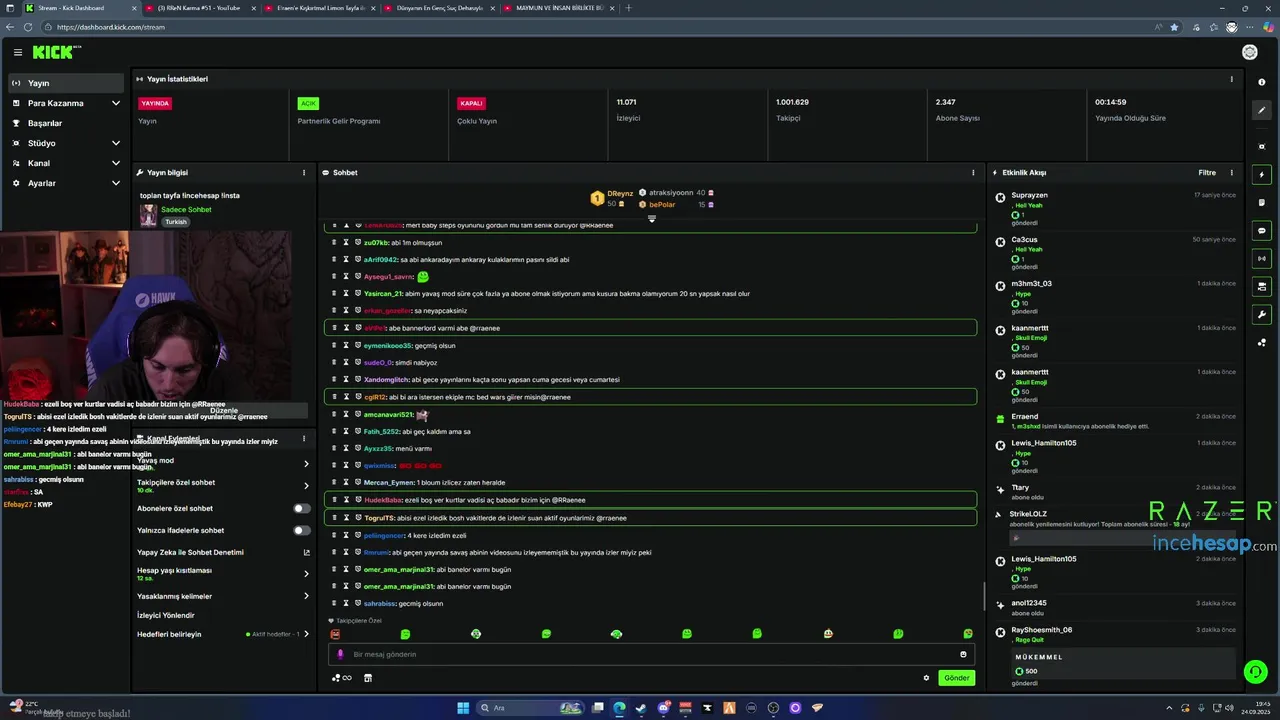The image size is (1280, 720).
Task: Open Hedefleri belirleyin chevron
Action: pyautogui.click(x=306, y=634)
